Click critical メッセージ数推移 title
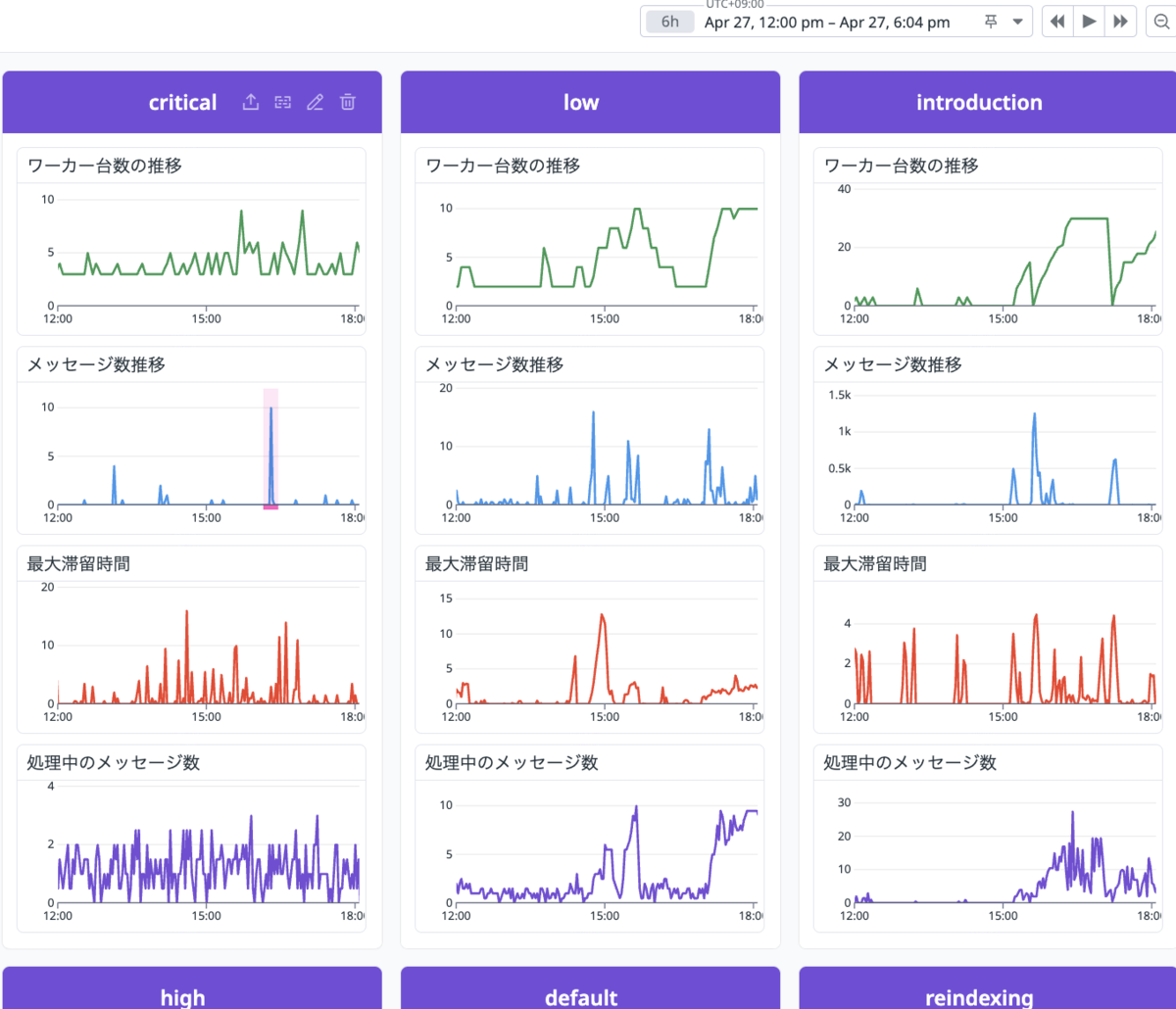Screen dimensions: 1176x1009 [96, 364]
